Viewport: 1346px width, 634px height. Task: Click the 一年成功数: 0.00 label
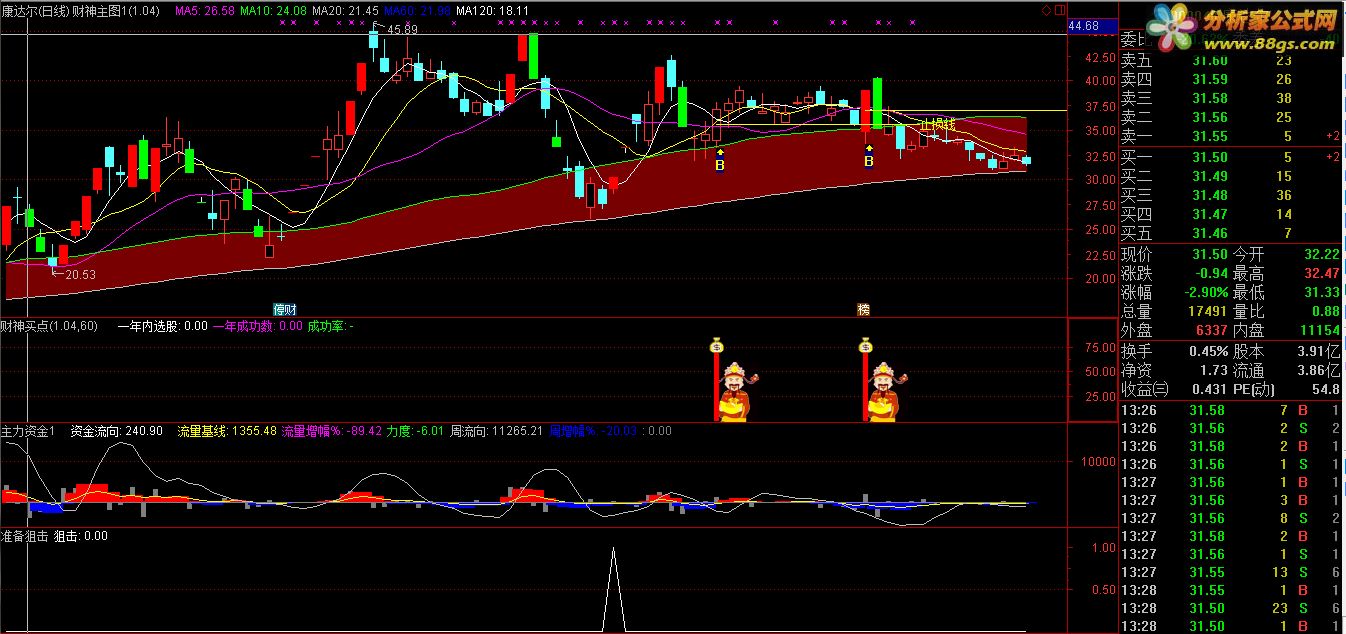[x=258, y=326]
